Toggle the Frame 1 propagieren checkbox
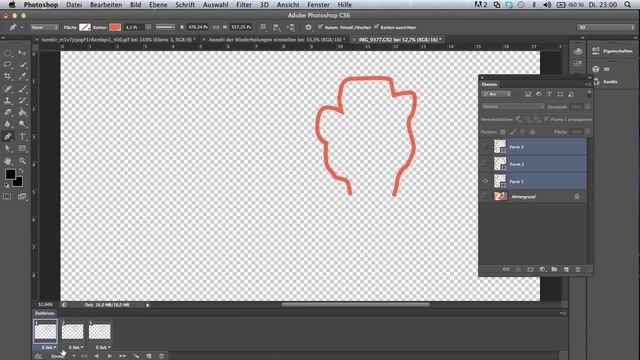The image size is (640, 360). [x=547, y=119]
